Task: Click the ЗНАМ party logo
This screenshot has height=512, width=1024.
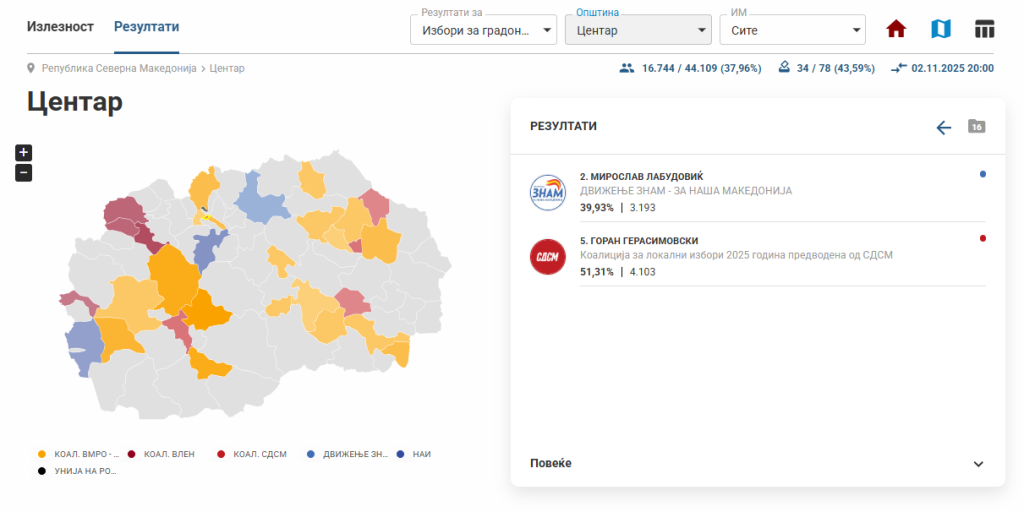Action: 548,190
